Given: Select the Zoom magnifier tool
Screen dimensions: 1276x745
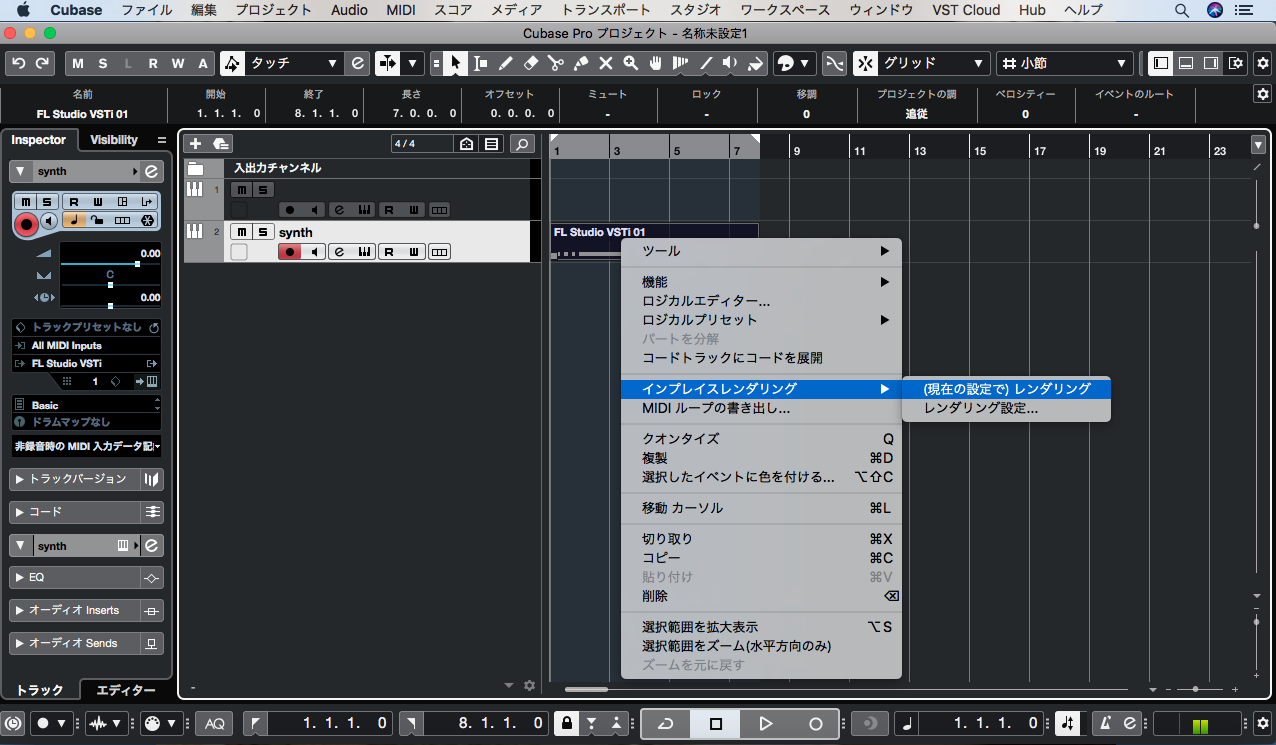Looking at the screenshot, I should (631, 63).
